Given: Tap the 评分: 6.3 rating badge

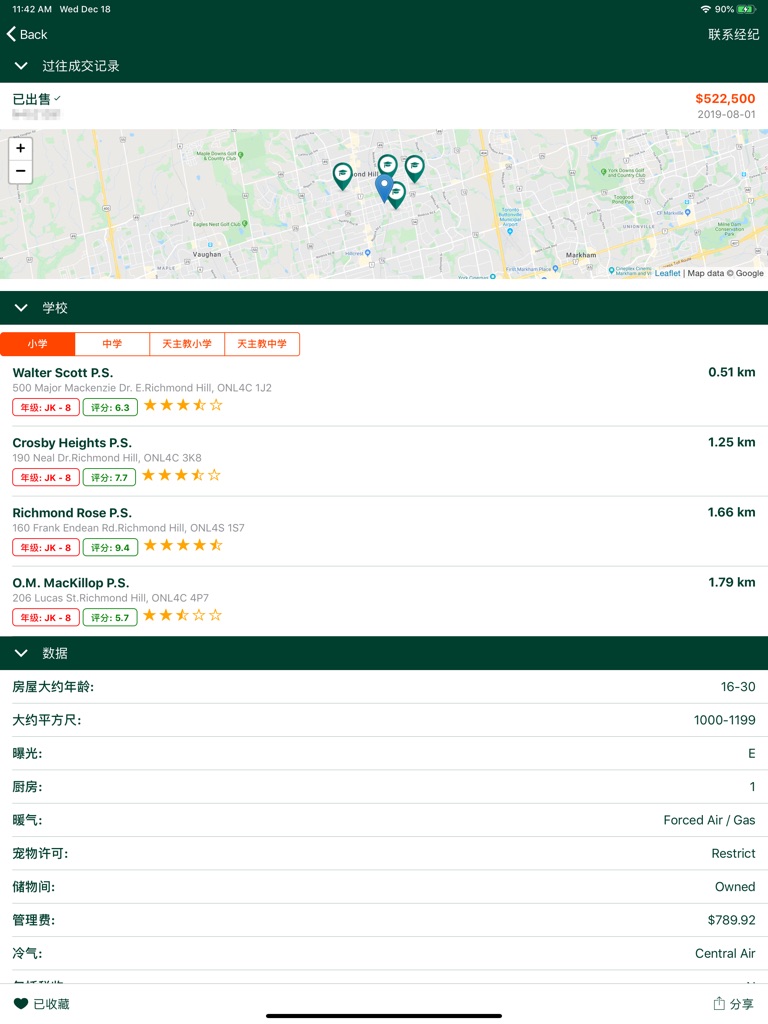Looking at the screenshot, I should tap(110, 408).
